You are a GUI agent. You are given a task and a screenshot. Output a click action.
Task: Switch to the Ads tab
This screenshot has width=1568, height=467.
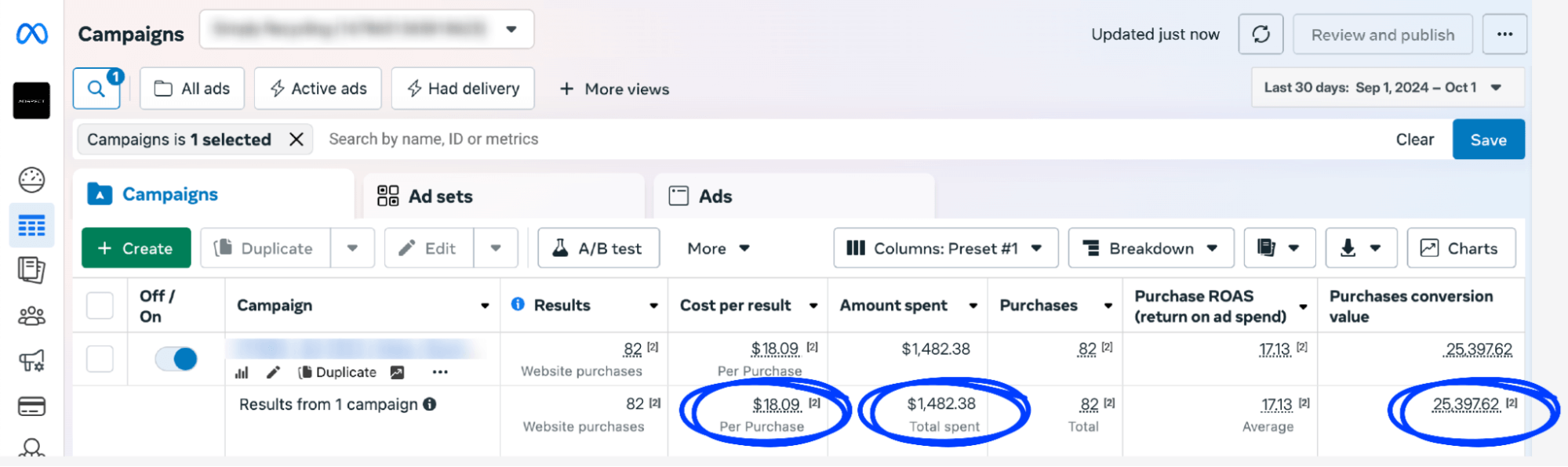[x=700, y=196]
